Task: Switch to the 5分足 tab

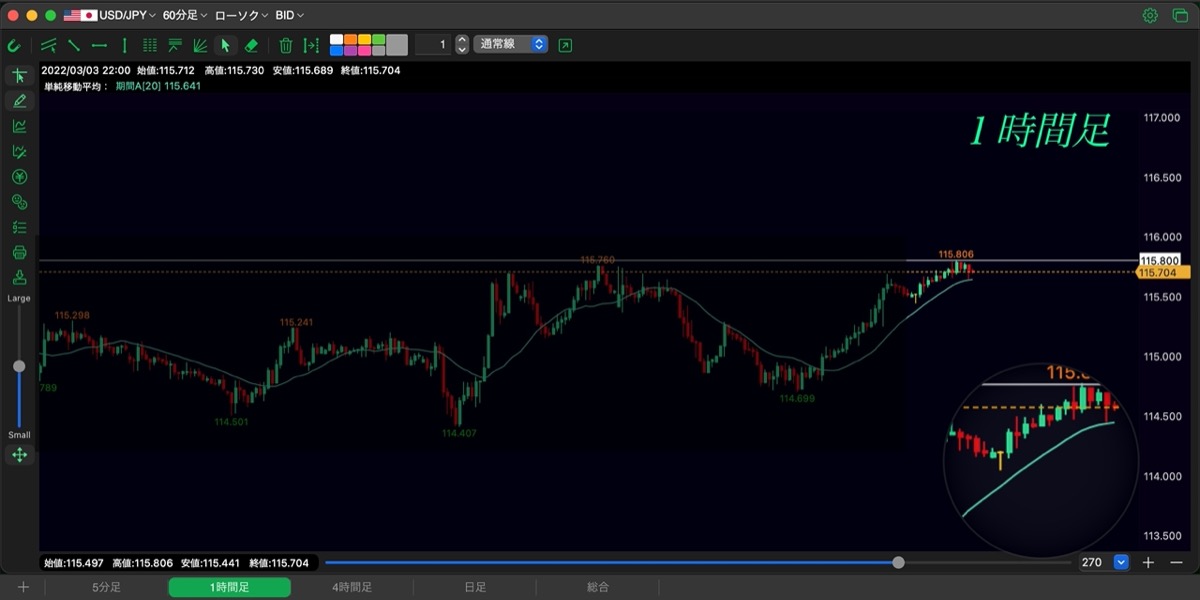Action: 106,587
